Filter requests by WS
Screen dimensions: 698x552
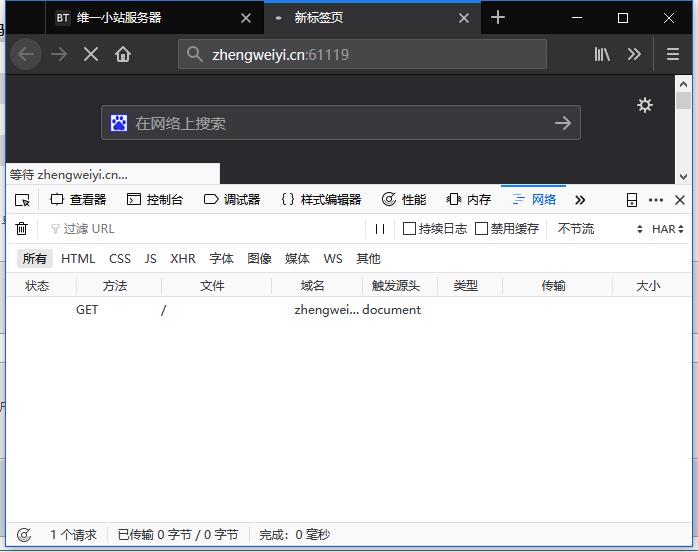(x=333, y=259)
